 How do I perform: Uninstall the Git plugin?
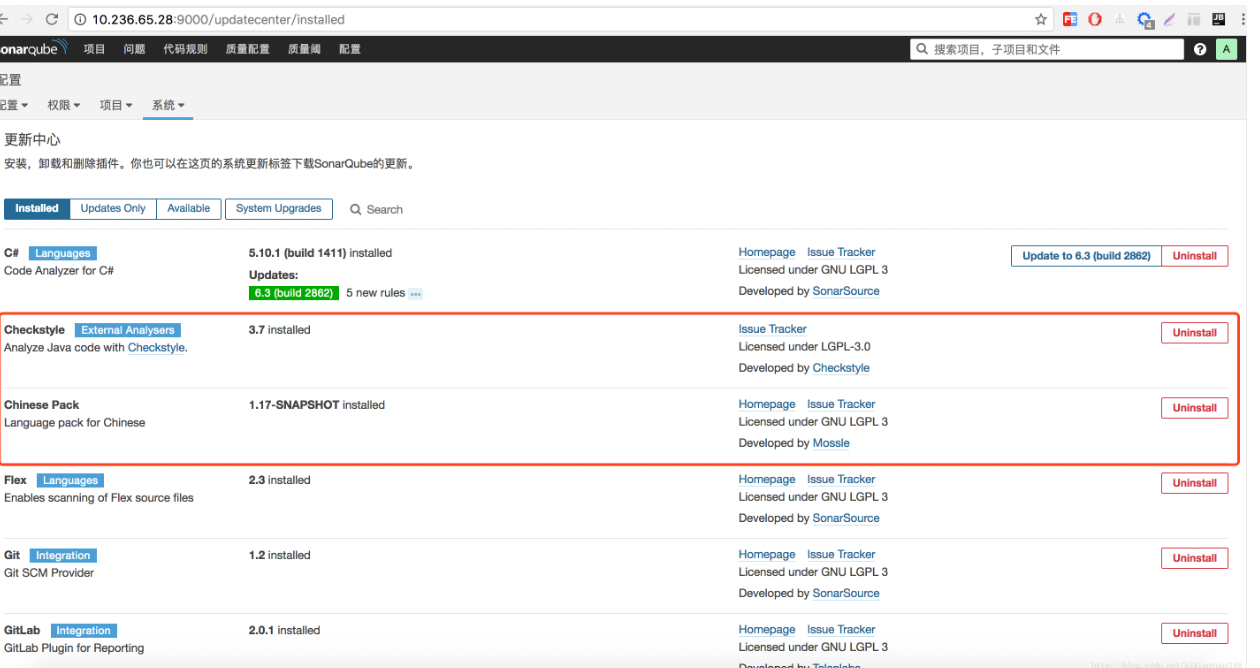[1195, 558]
